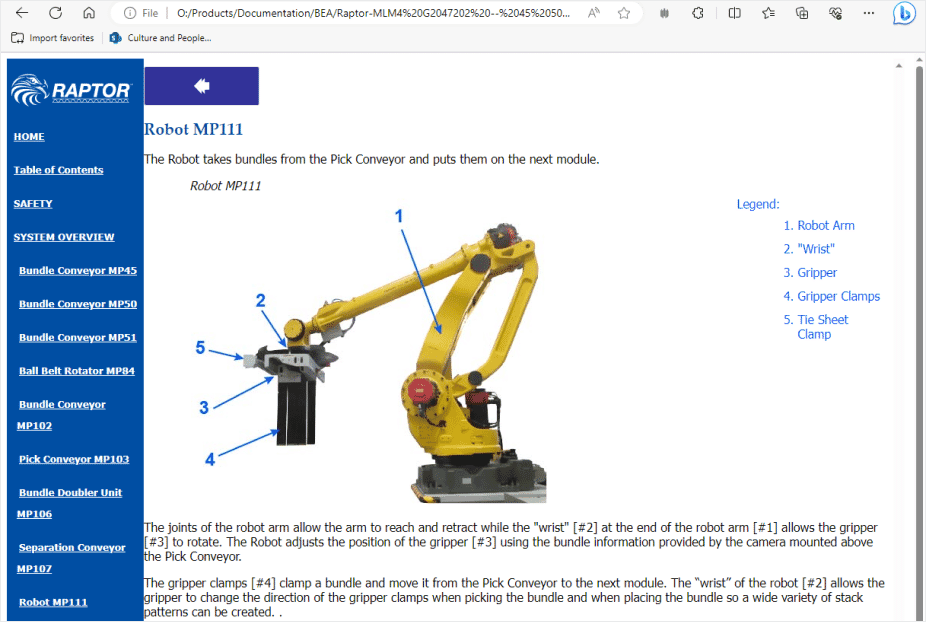
Task: Click the Import favorites bar item
Action: click(52, 38)
